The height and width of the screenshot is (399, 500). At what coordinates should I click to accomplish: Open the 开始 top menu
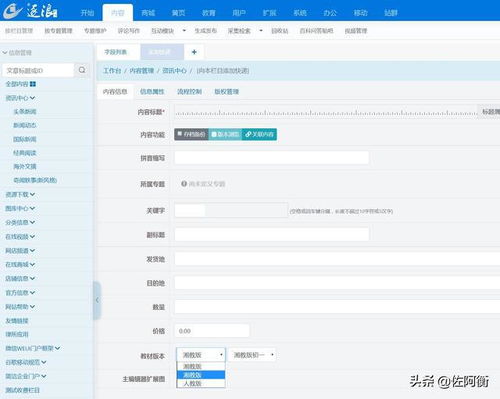tap(87, 13)
